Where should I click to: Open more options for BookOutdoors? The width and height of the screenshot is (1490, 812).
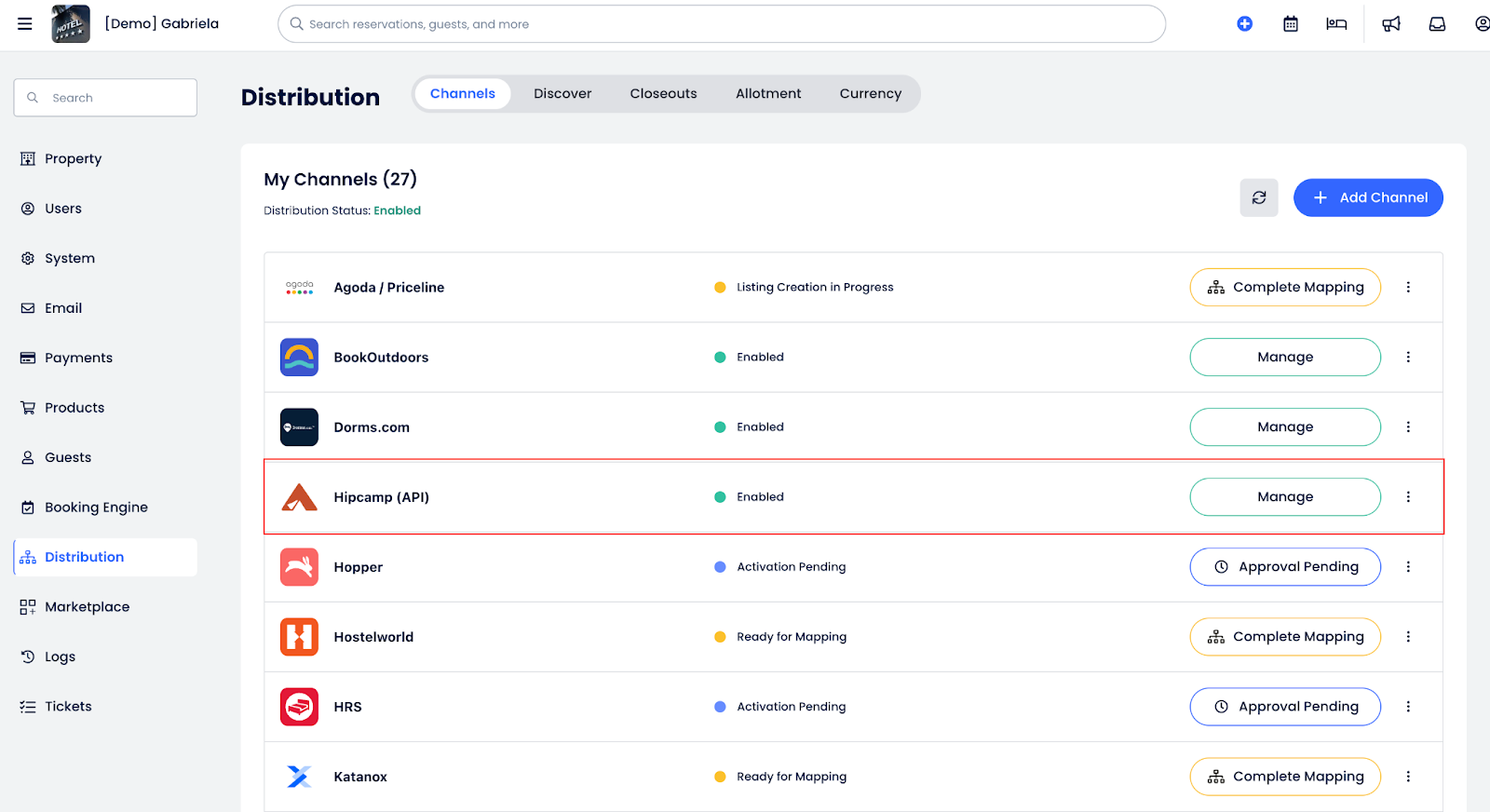(x=1408, y=358)
